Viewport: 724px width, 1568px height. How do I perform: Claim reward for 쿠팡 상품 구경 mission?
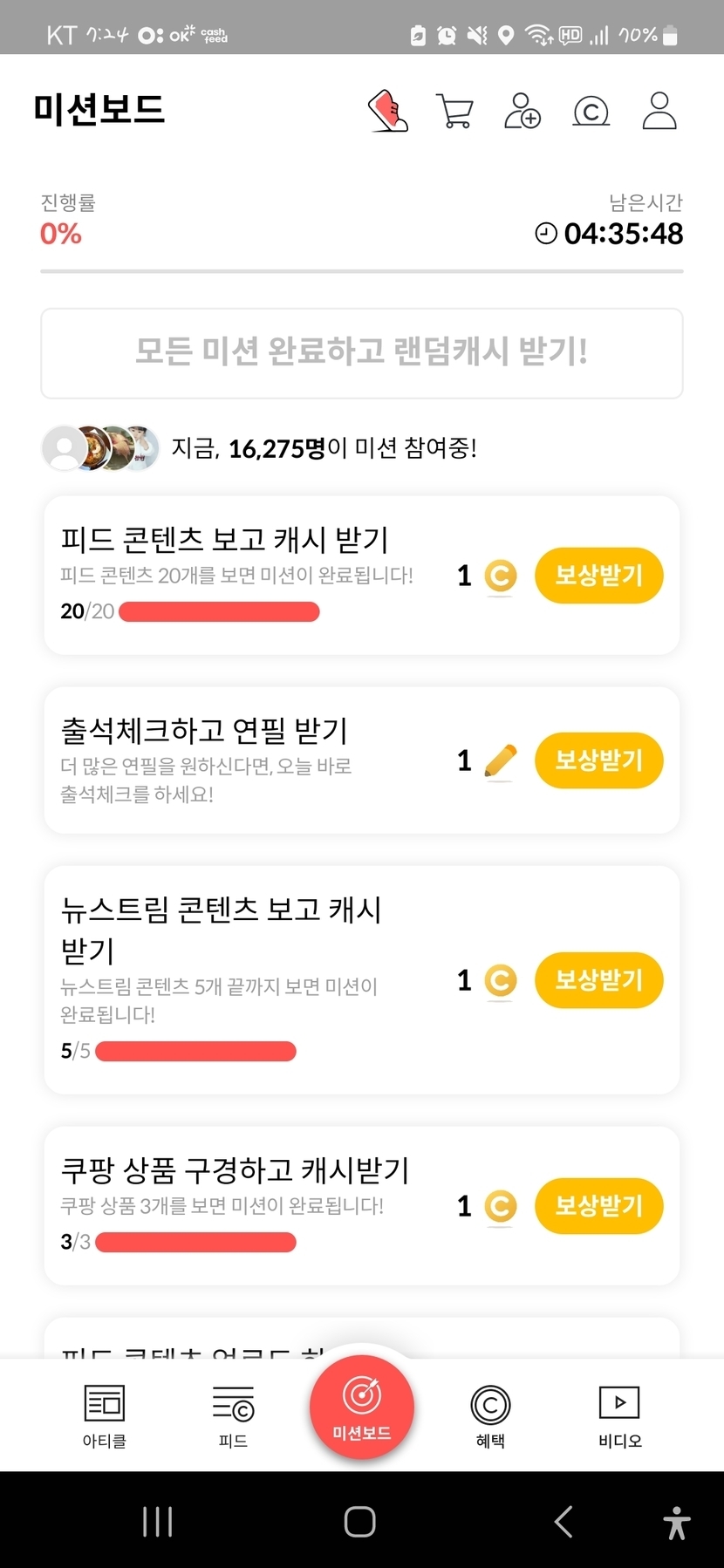[x=598, y=1206]
